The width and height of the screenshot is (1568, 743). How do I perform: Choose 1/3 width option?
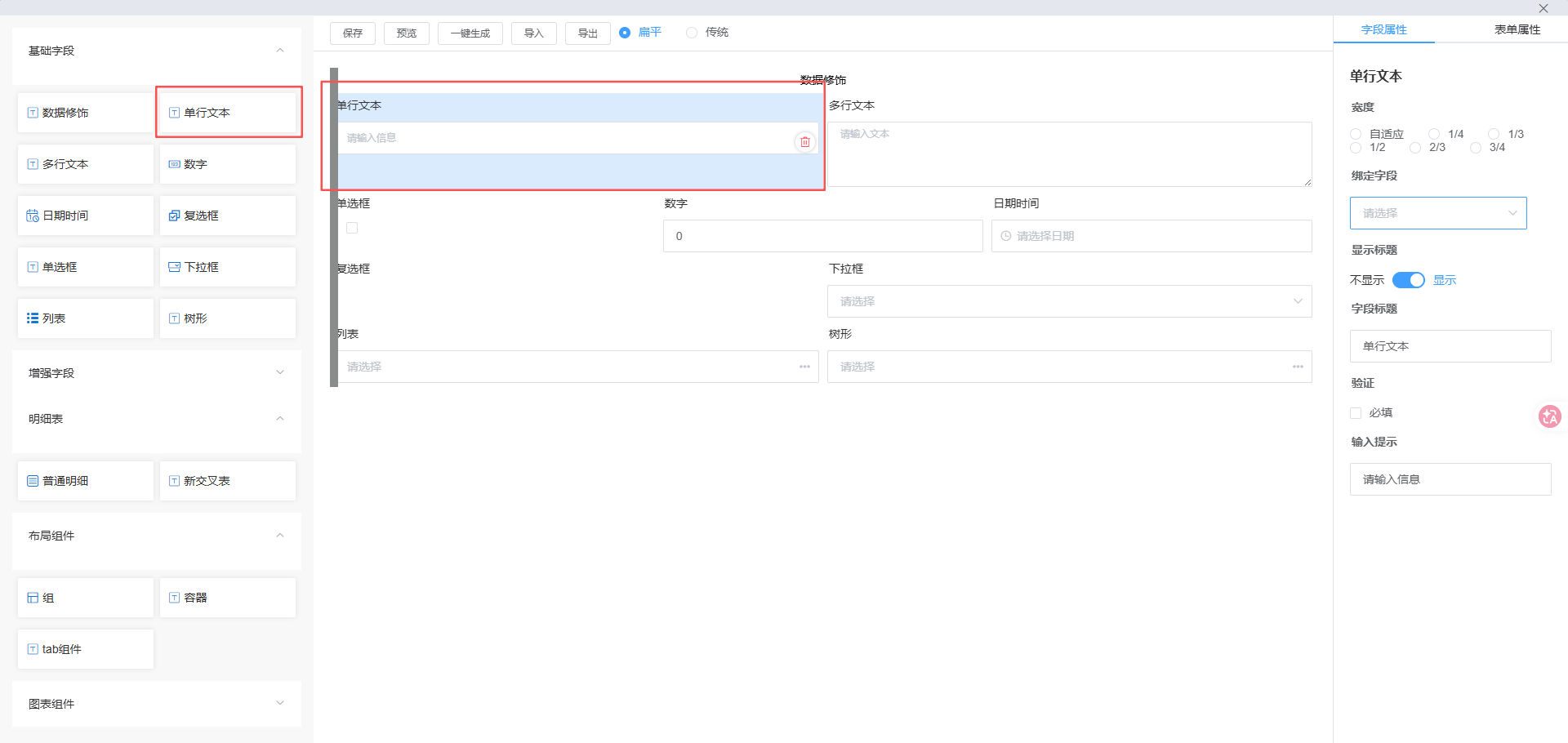(1494, 134)
